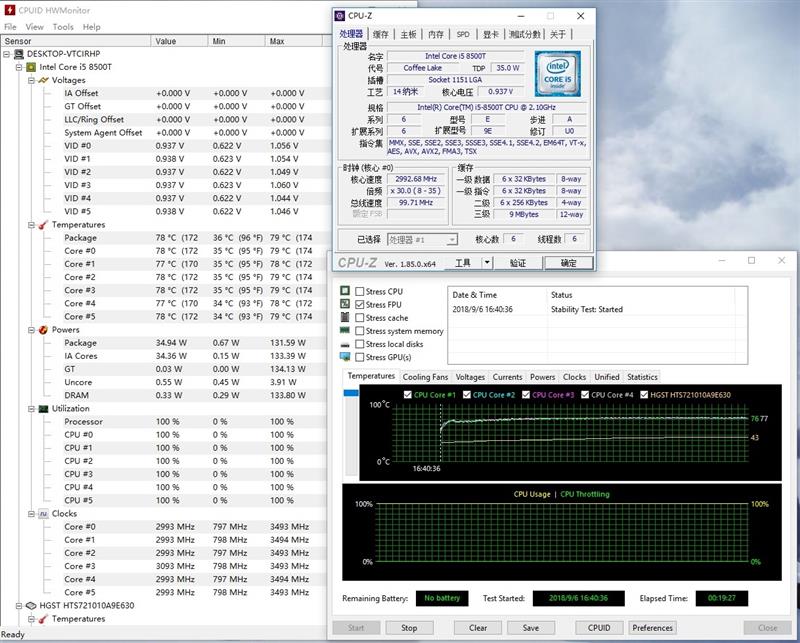The width and height of the screenshot is (800, 643).
Task: Click the Temperatures thermometer icon under the CPU
Action: [x=43, y=225]
